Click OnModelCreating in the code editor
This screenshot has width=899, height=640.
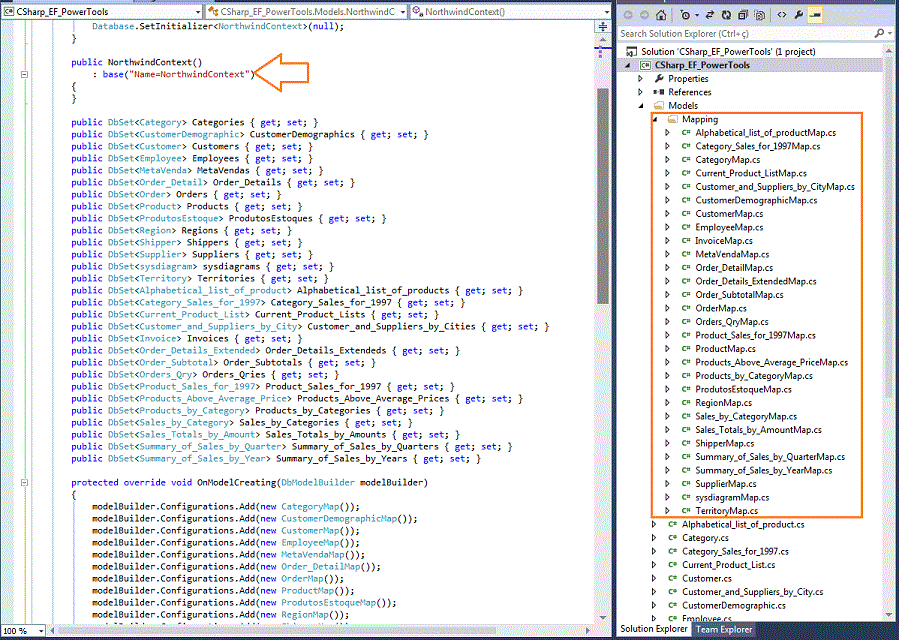pos(237,482)
